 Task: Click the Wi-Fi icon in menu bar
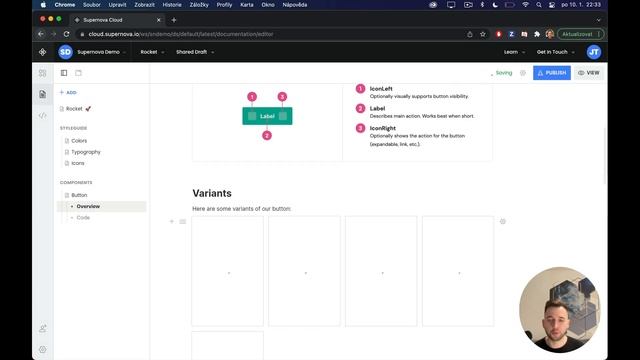point(526,5)
